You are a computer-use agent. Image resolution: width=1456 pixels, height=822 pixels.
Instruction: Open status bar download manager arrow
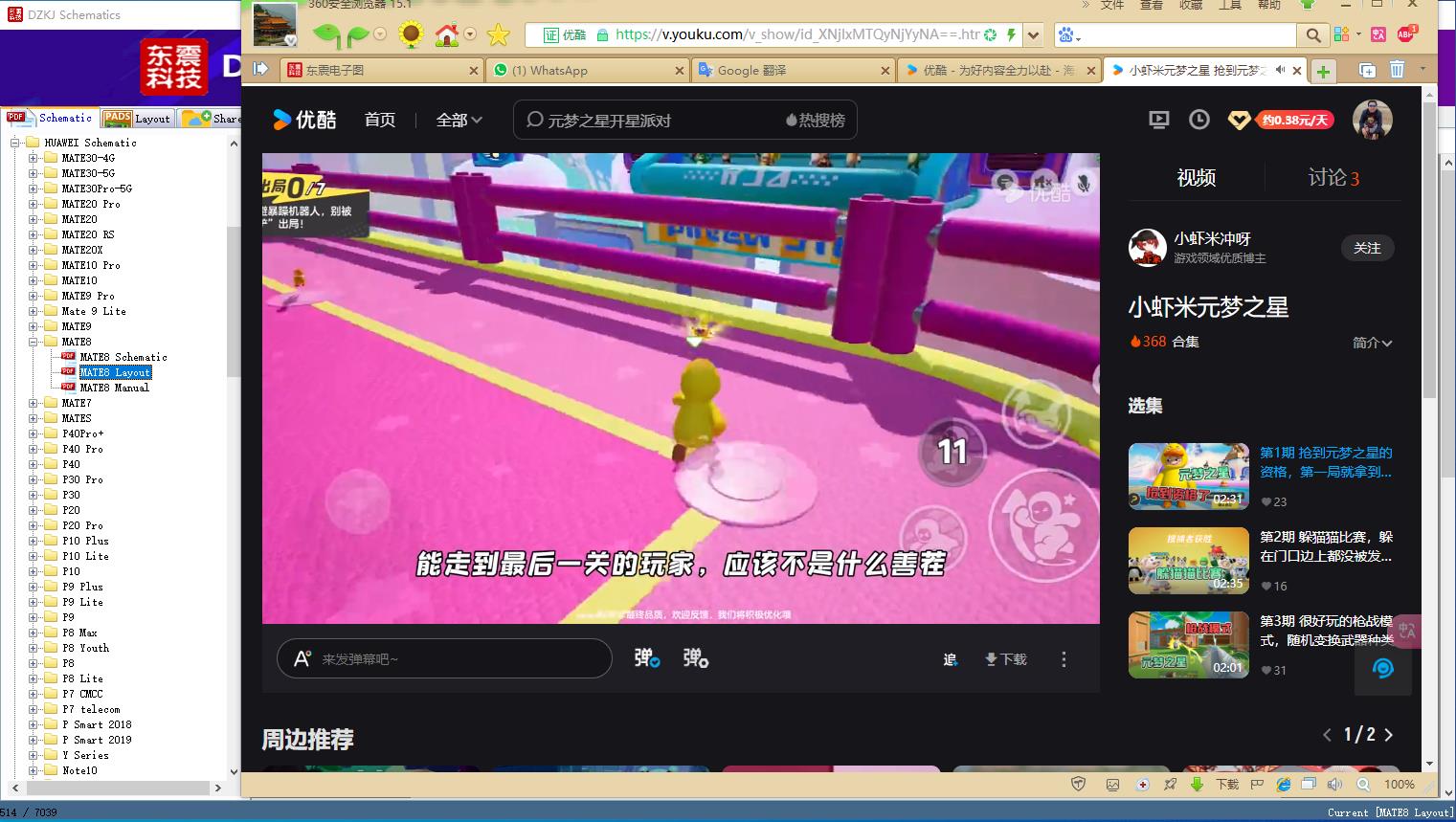[1197, 784]
